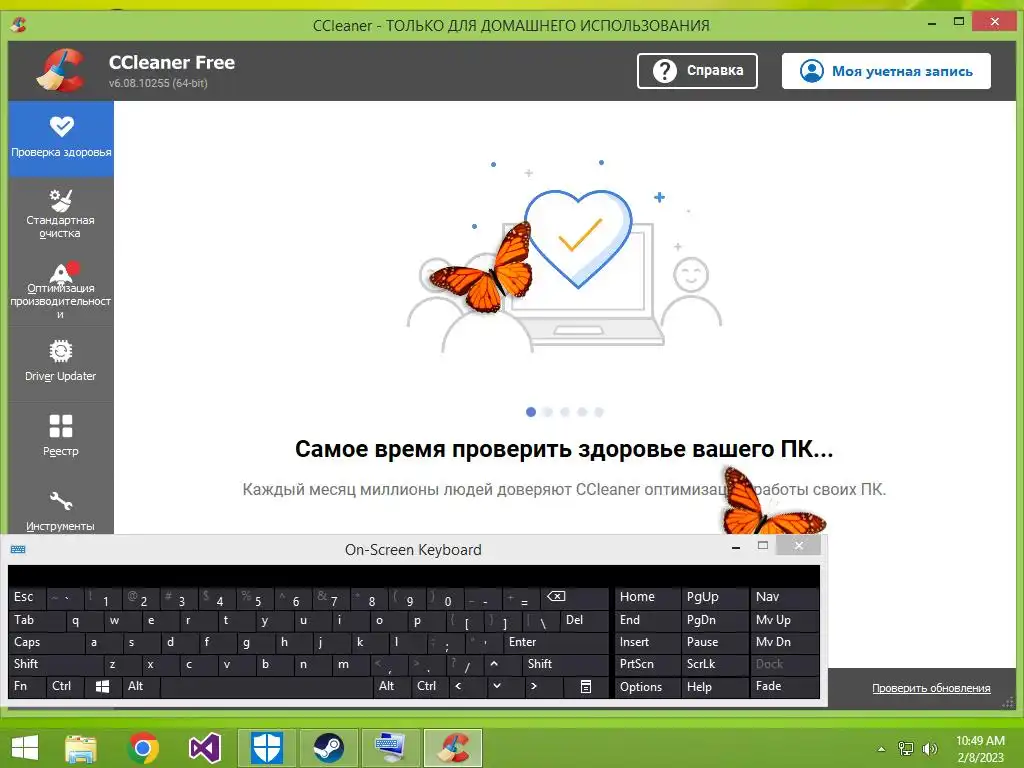This screenshot has width=1024, height=768.
Task: Select the fourth carousel page dot
Action: click(x=582, y=412)
